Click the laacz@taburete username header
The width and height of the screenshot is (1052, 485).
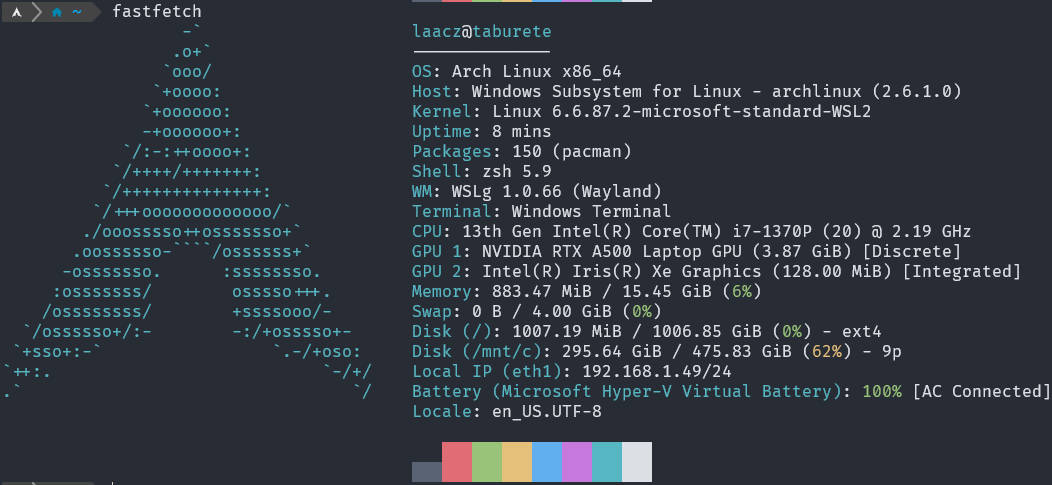[481, 32]
